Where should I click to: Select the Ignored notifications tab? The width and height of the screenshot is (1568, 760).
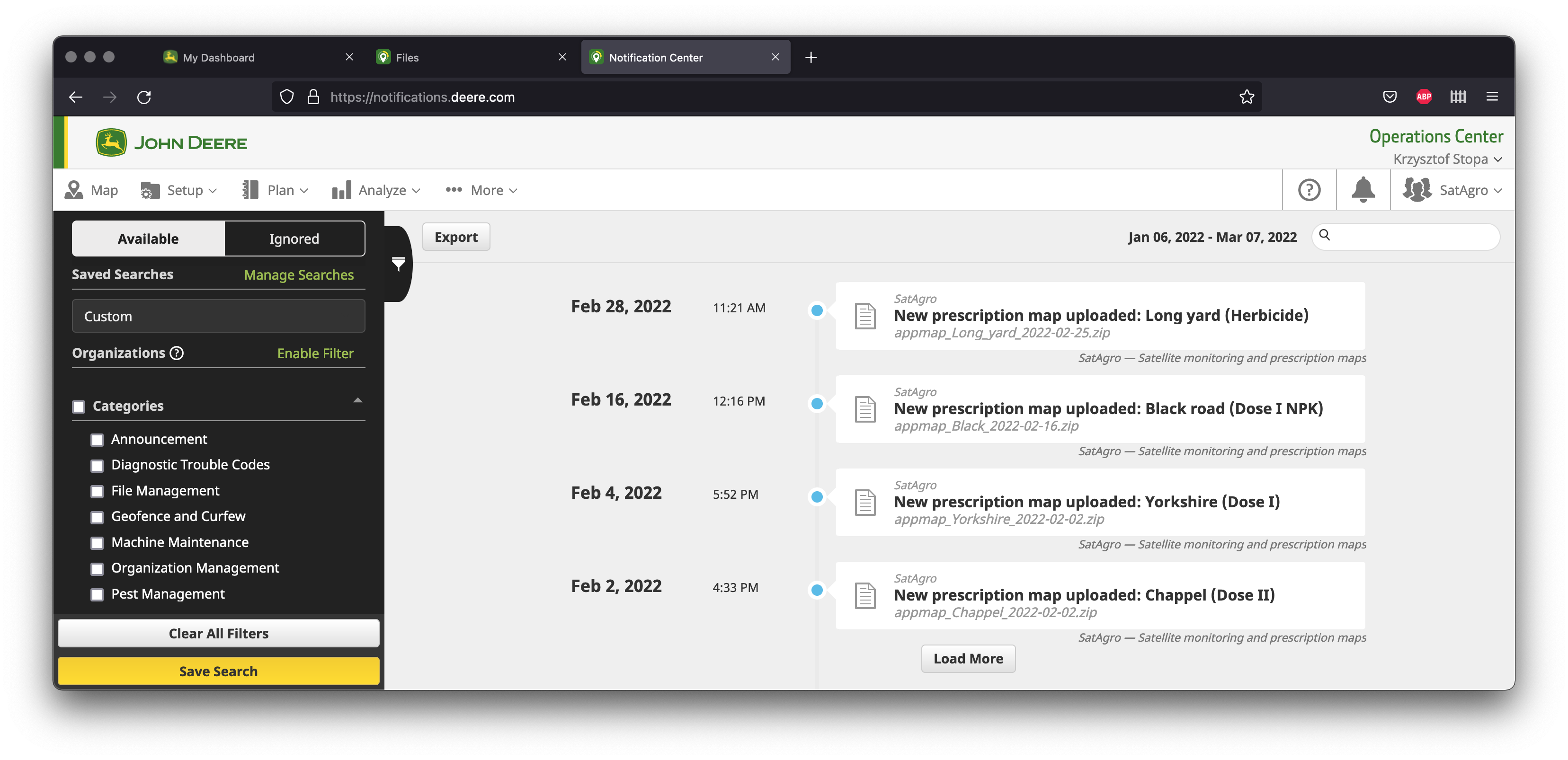tap(294, 238)
